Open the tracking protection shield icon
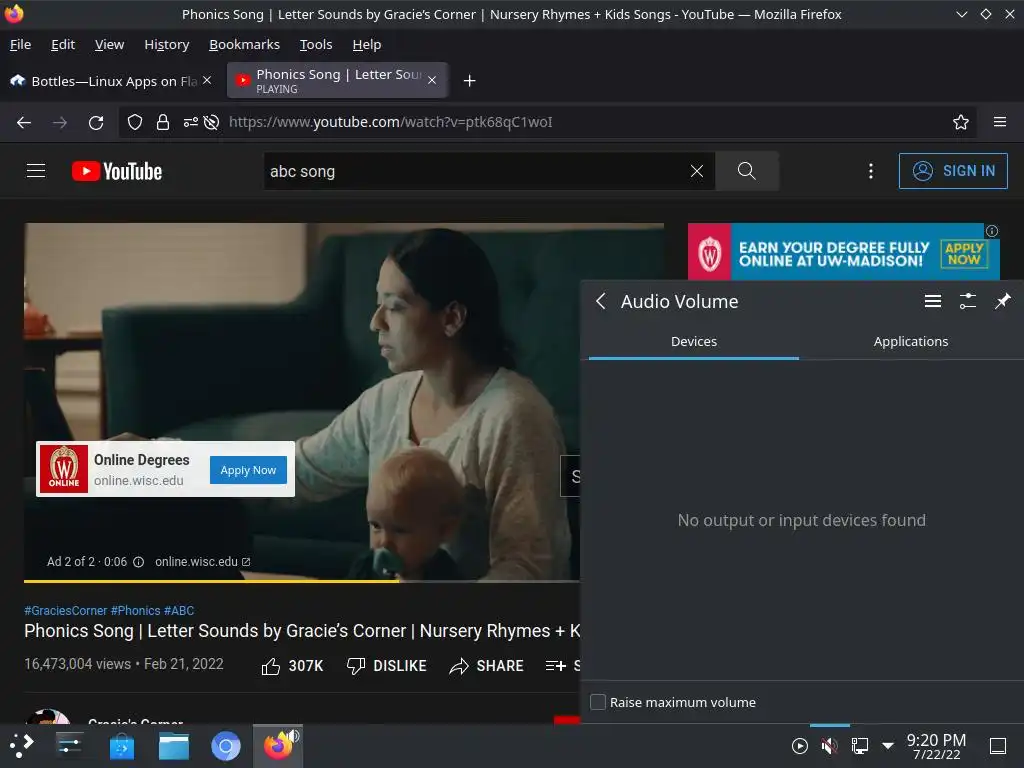The width and height of the screenshot is (1024, 768). click(x=135, y=122)
